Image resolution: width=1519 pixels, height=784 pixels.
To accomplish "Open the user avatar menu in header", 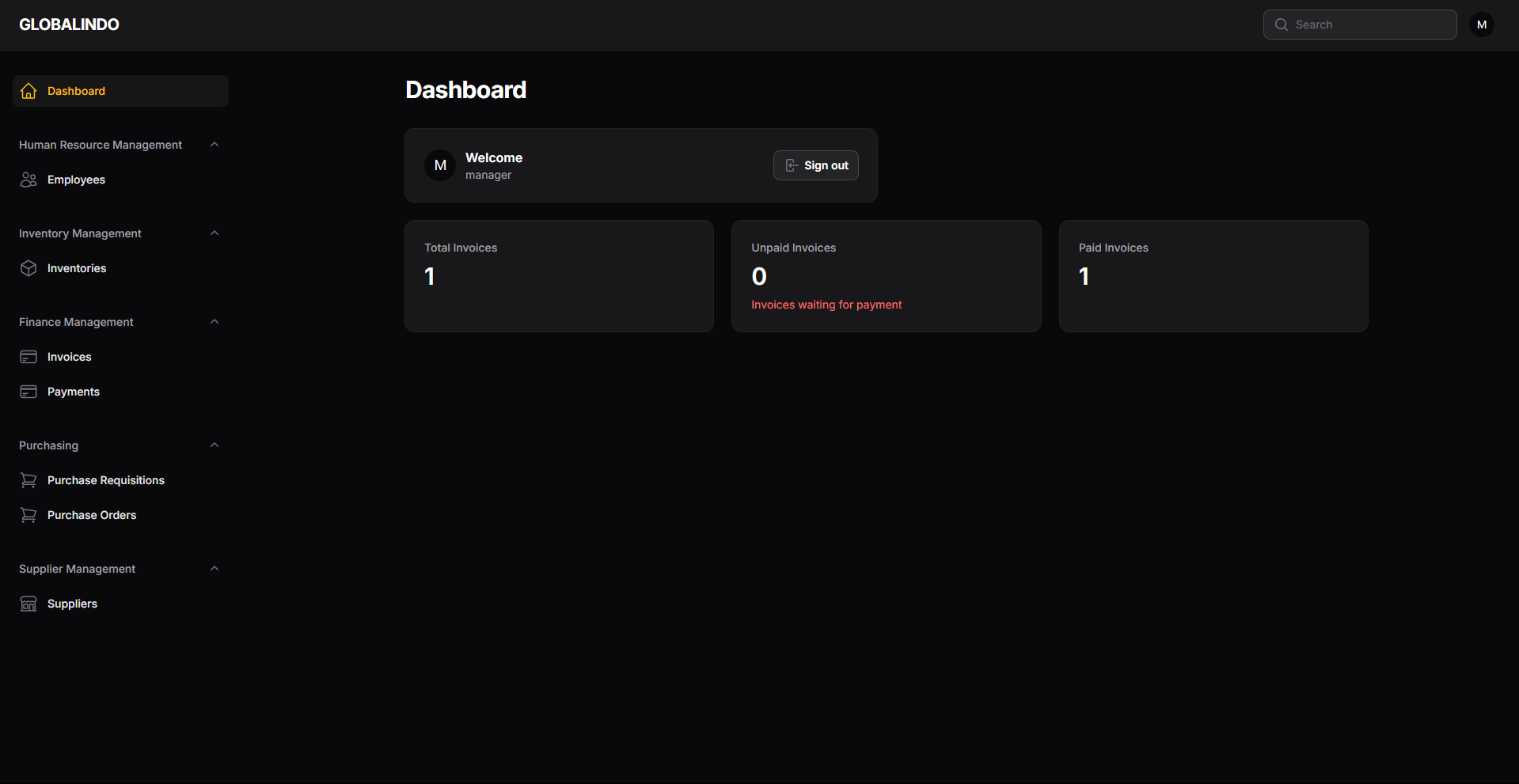I will [1481, 25].
